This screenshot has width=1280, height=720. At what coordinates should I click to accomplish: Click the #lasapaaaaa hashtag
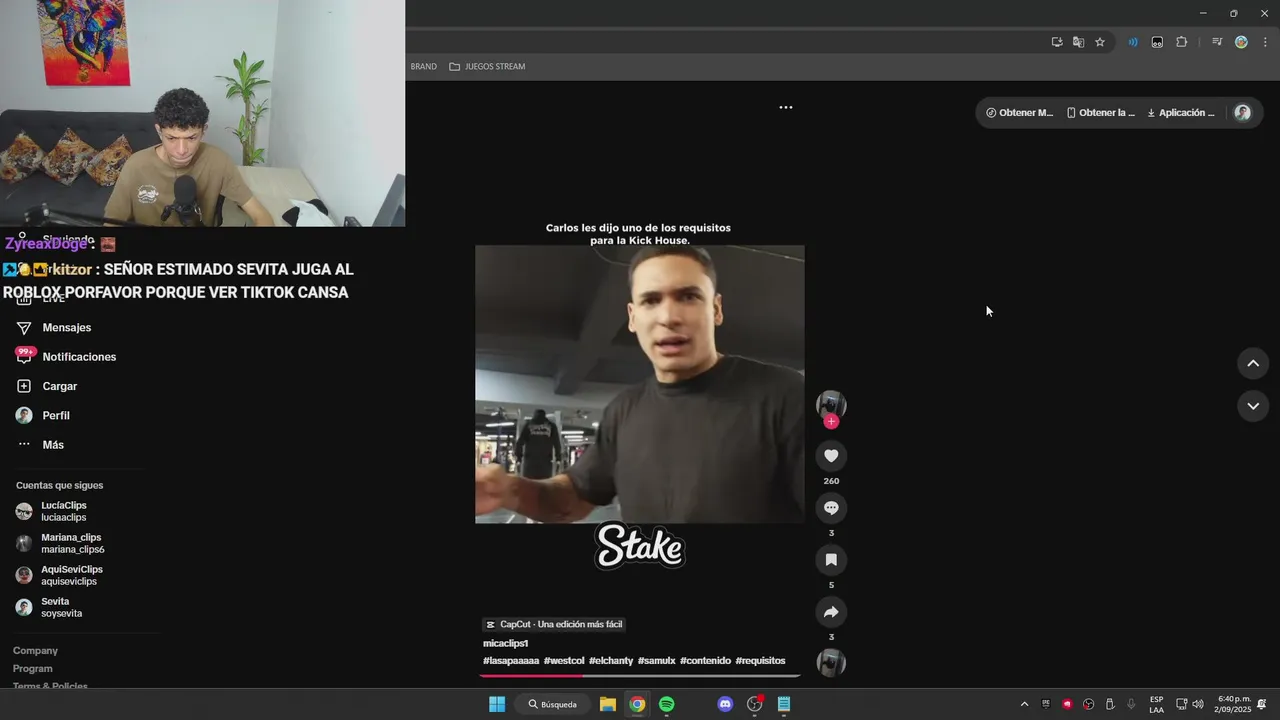click(x=511, y=661)
